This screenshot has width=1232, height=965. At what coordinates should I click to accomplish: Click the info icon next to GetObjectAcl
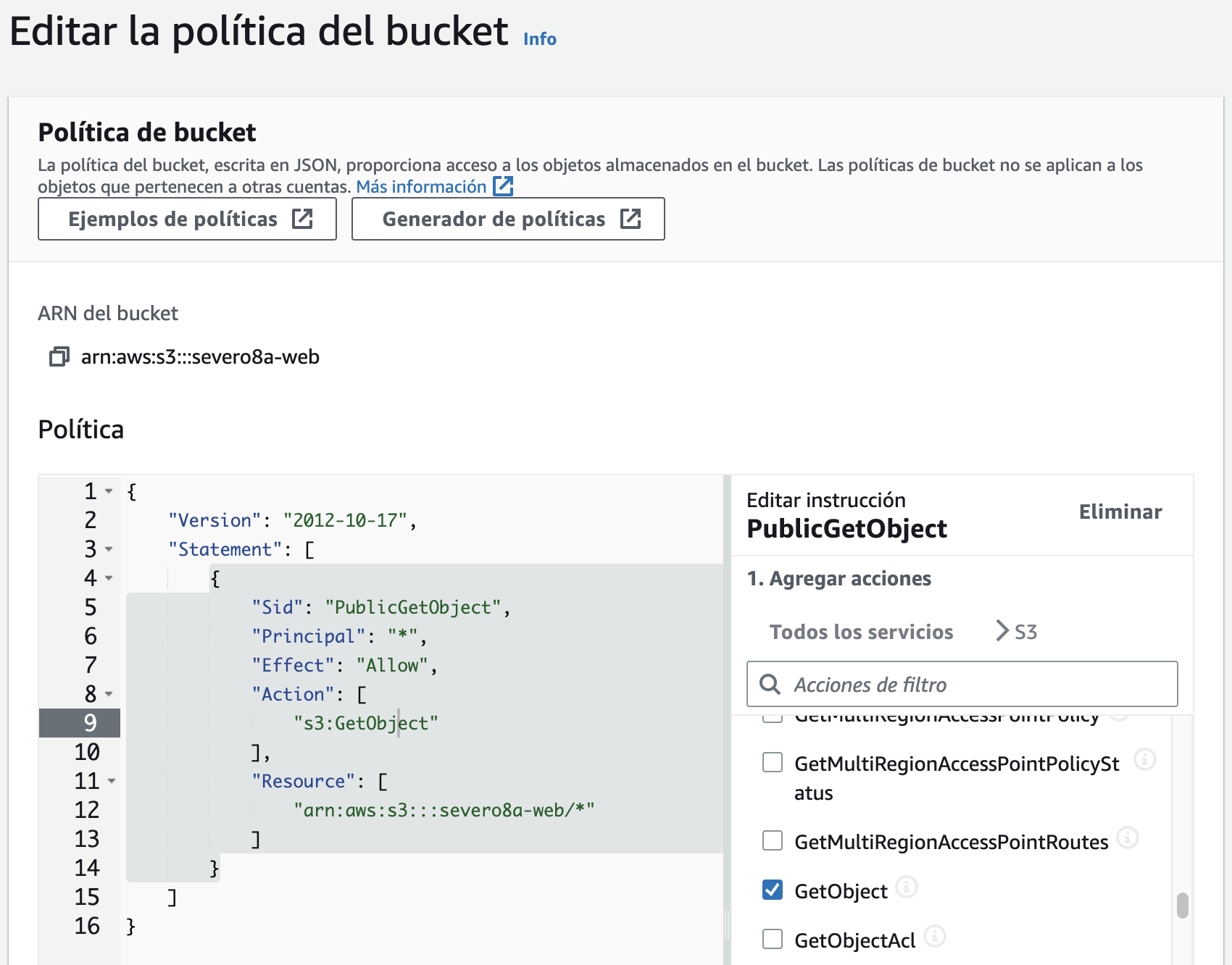coord(935,936)
